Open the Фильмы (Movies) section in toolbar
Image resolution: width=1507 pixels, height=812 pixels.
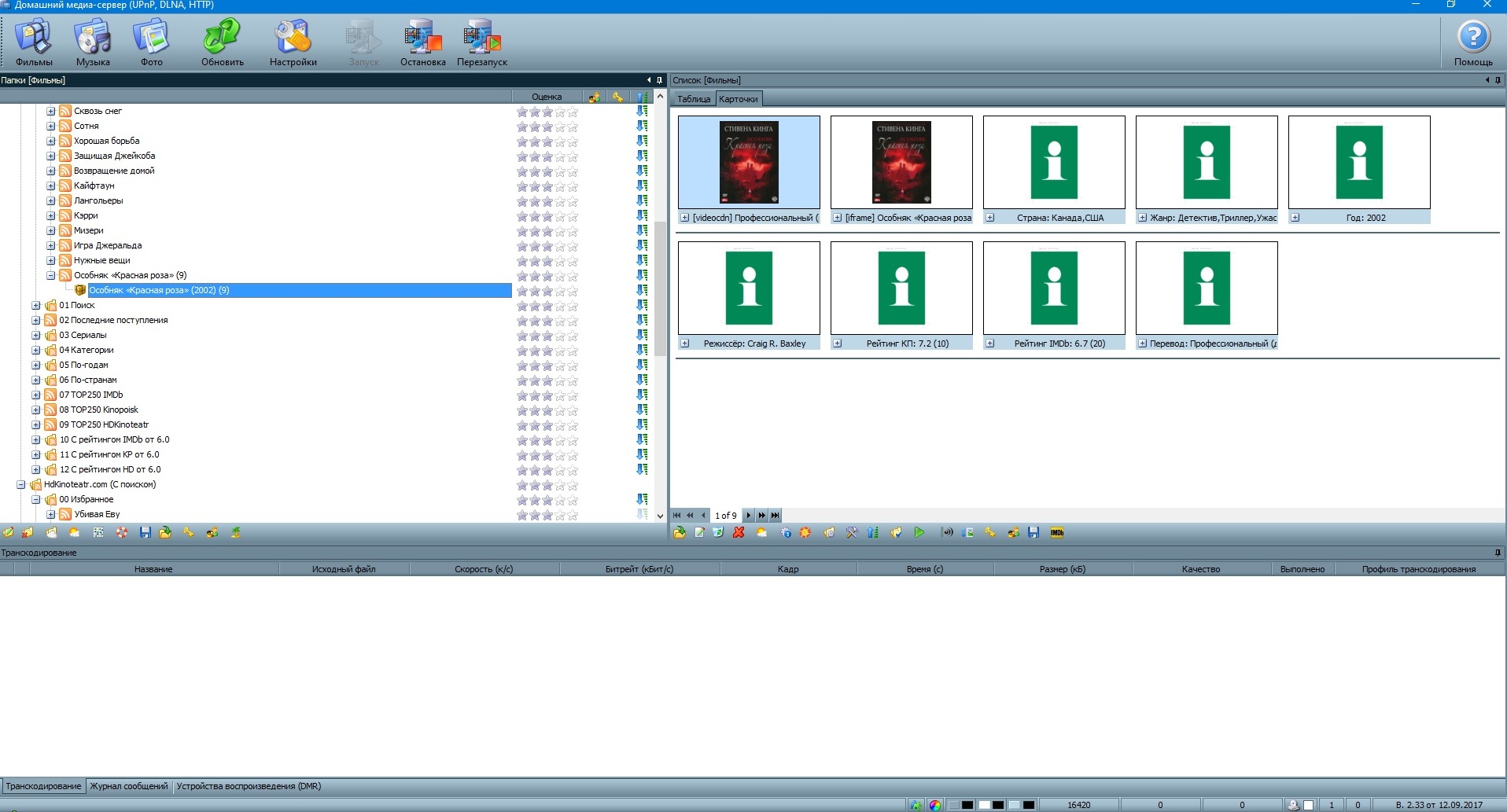pos(34,43)
